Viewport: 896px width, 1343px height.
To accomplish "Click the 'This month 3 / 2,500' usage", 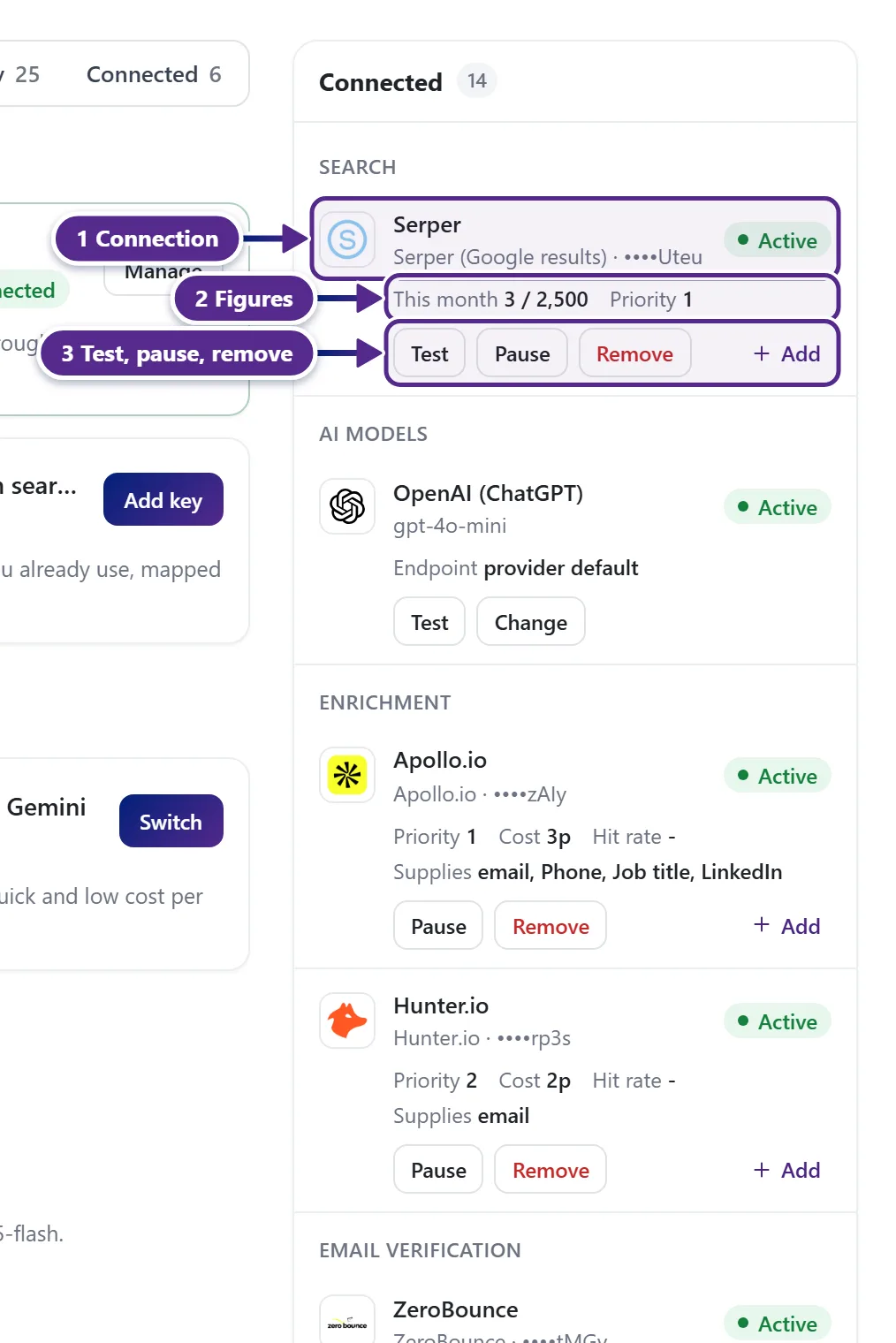I will (490, 300).
